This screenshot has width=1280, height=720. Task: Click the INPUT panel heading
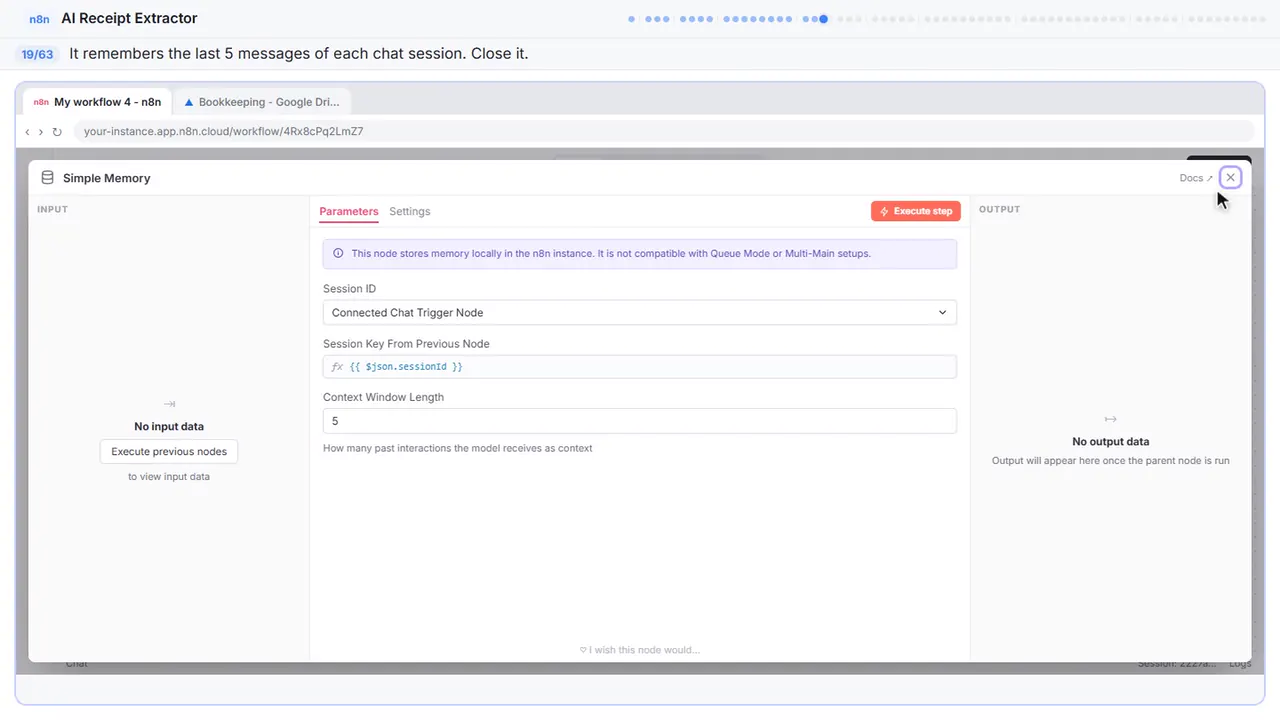pos(52,209)
